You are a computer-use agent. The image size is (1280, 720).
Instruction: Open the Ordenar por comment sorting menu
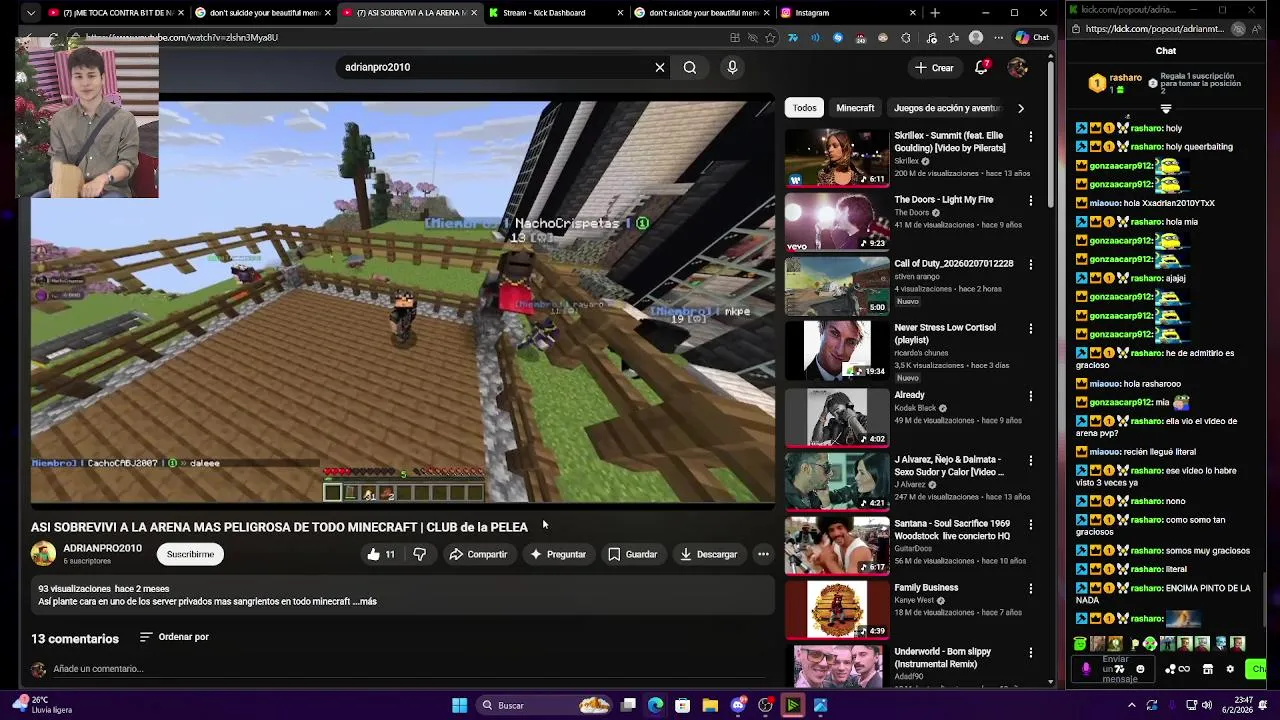tap(174, 637)
